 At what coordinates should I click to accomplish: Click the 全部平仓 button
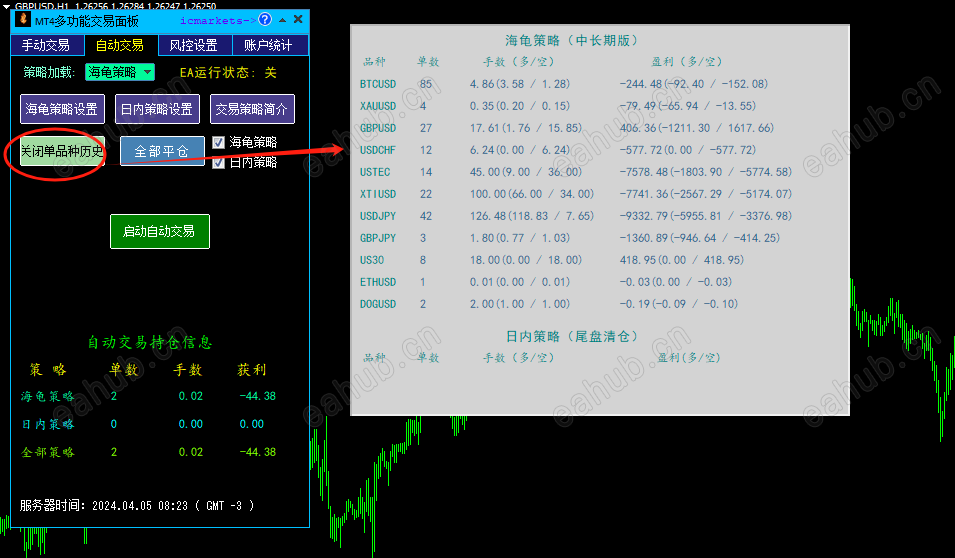[x=162, y=151]
